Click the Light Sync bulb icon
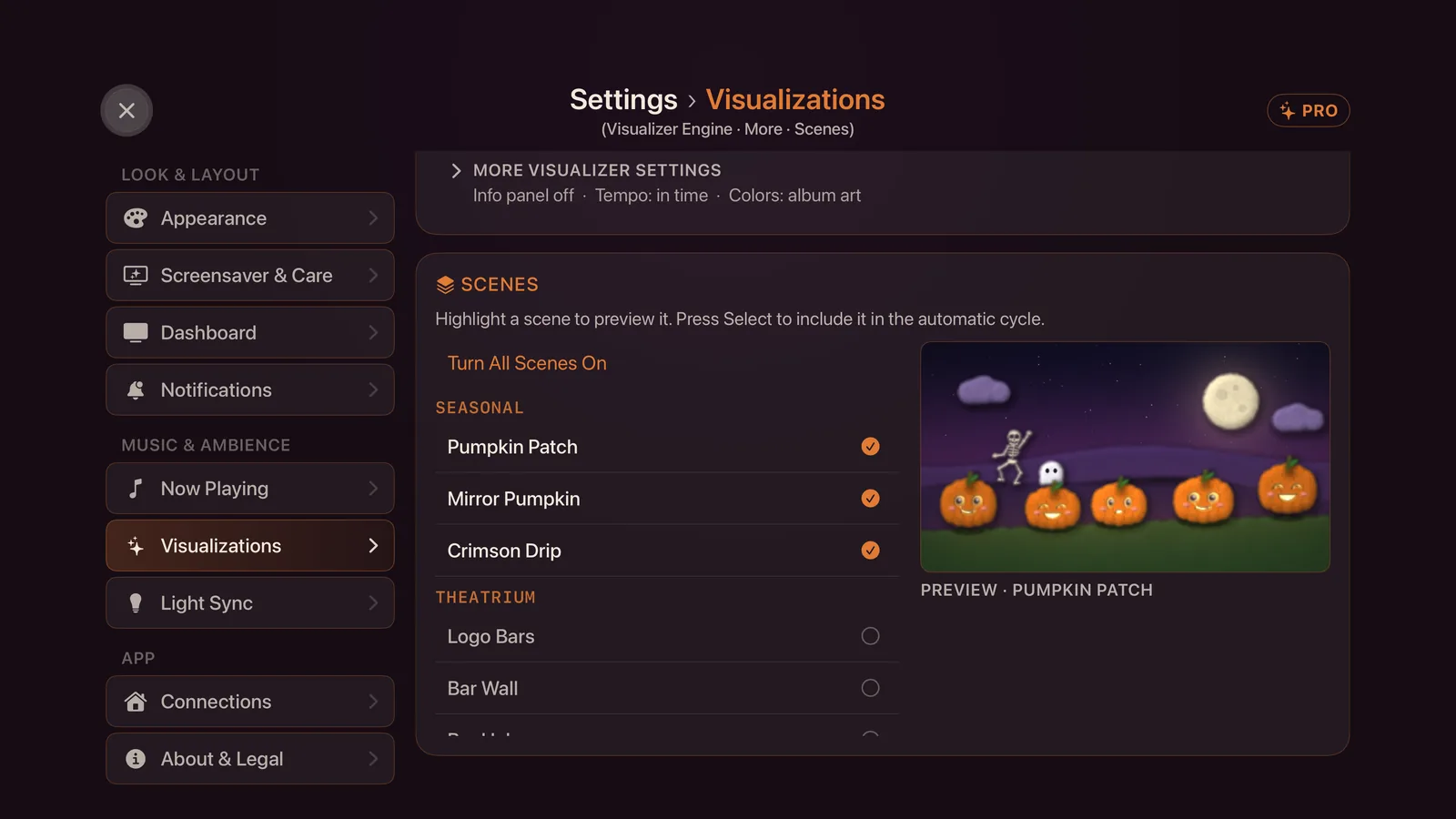This screenshot has width=1456, height=819. 136,603
